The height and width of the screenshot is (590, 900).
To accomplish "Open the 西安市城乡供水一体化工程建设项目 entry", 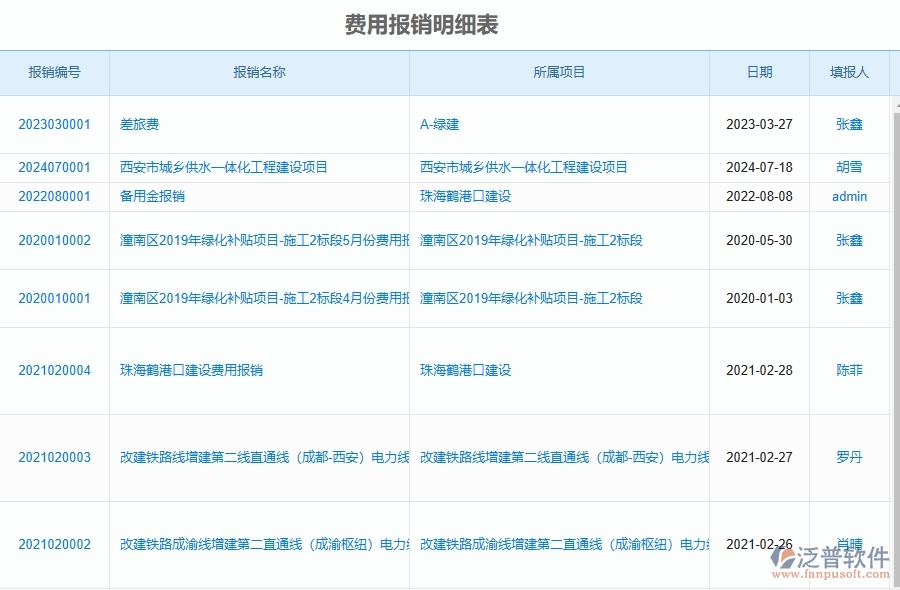I will click(221, 167).
